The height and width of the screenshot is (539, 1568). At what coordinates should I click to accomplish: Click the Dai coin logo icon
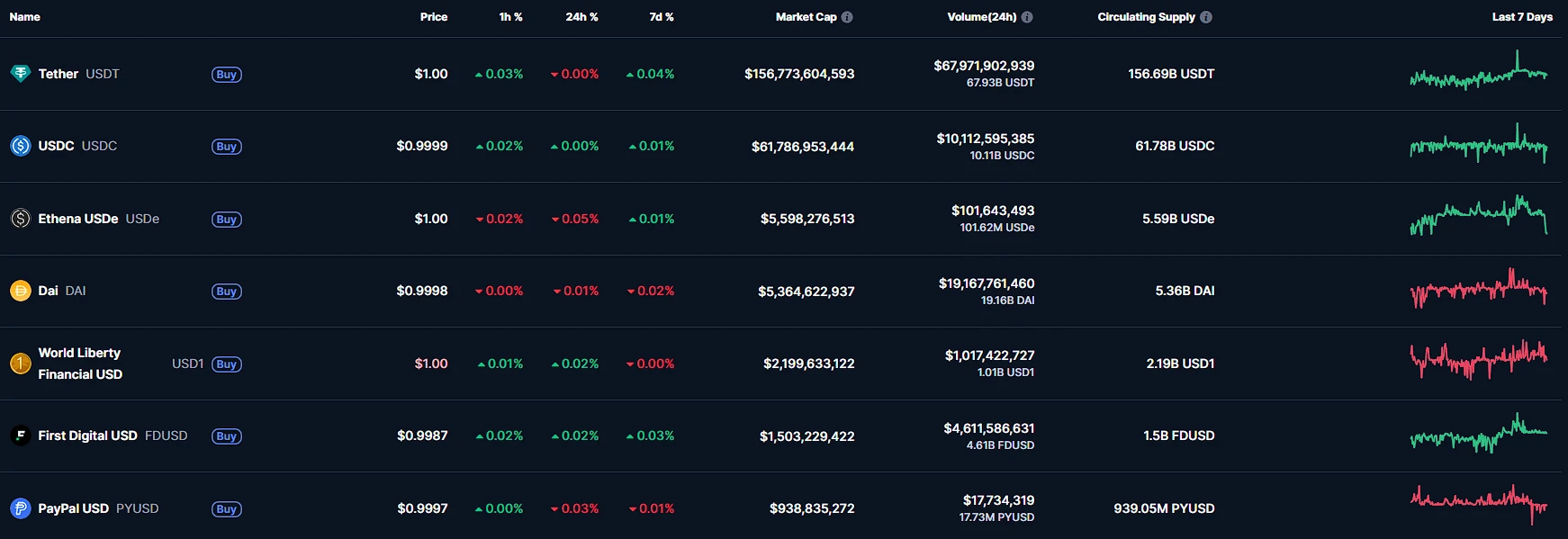pos(20,291)
